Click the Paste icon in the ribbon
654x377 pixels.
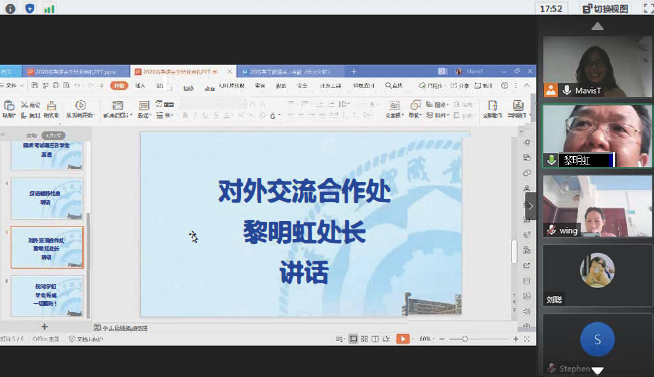pos(9,105)
